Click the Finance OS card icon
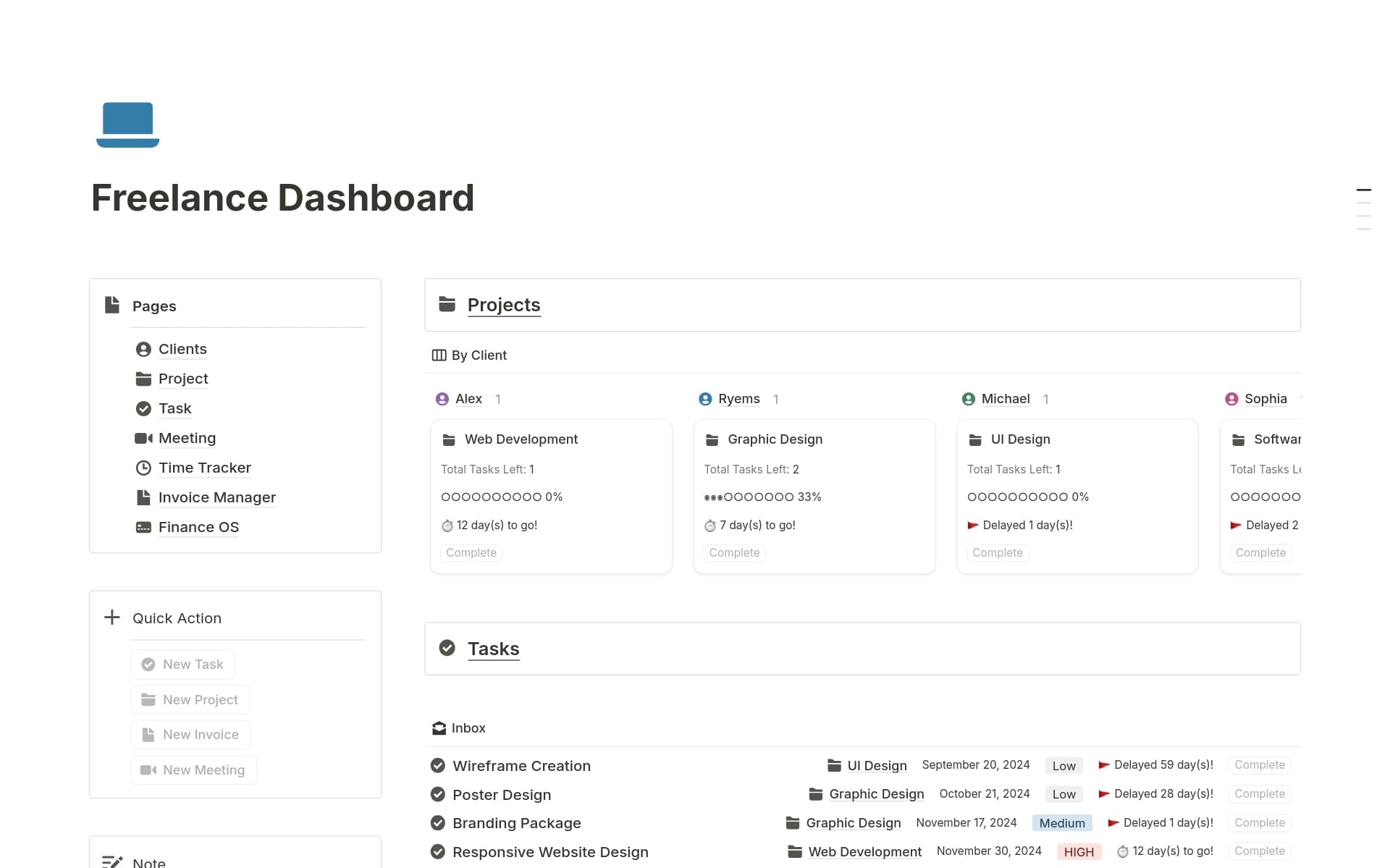The image size is (1390, 868). [x=143, y=527]
